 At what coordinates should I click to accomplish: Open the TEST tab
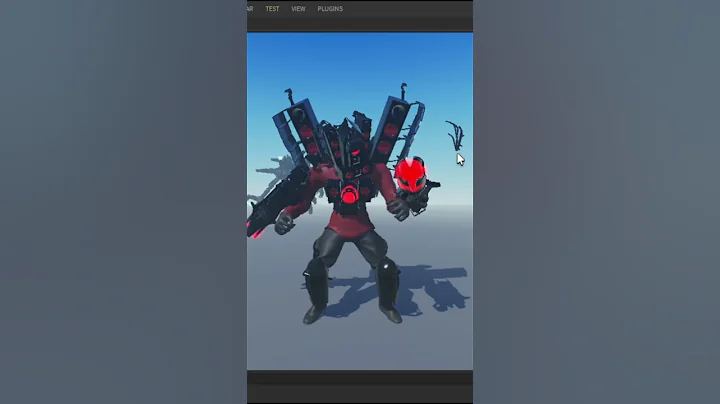point(272,9)
